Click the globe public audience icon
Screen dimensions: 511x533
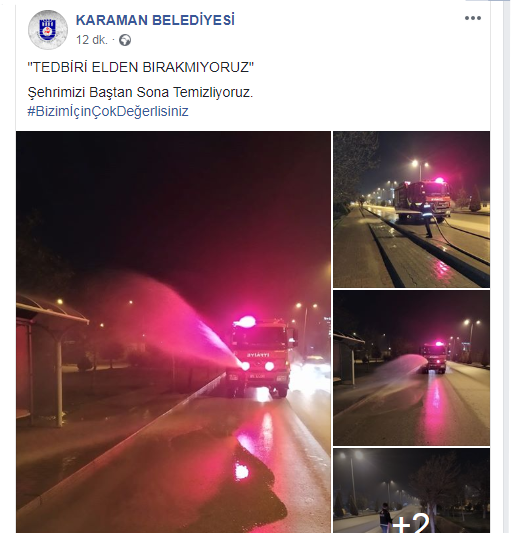tap(125, 40)
